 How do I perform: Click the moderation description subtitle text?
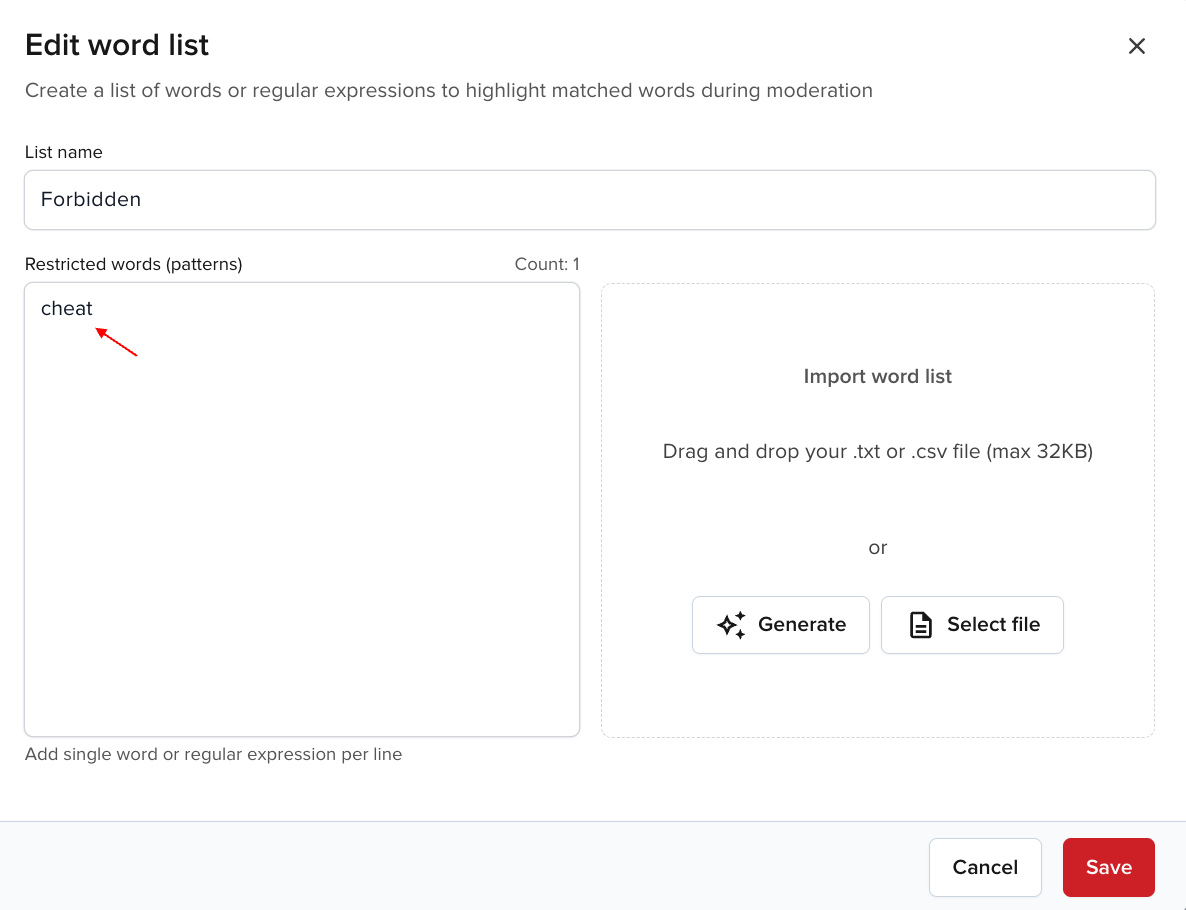coord(448,91)
